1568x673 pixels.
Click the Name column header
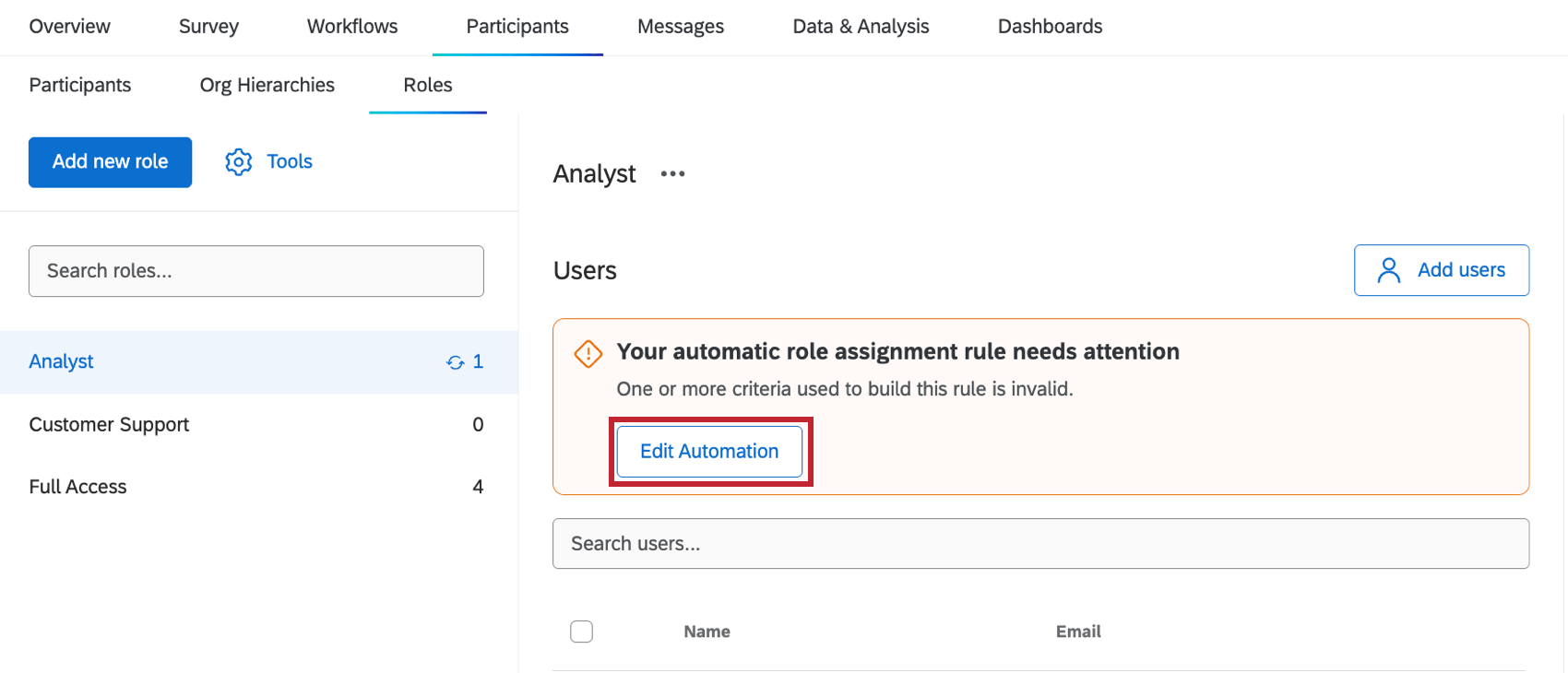[707, 632]
